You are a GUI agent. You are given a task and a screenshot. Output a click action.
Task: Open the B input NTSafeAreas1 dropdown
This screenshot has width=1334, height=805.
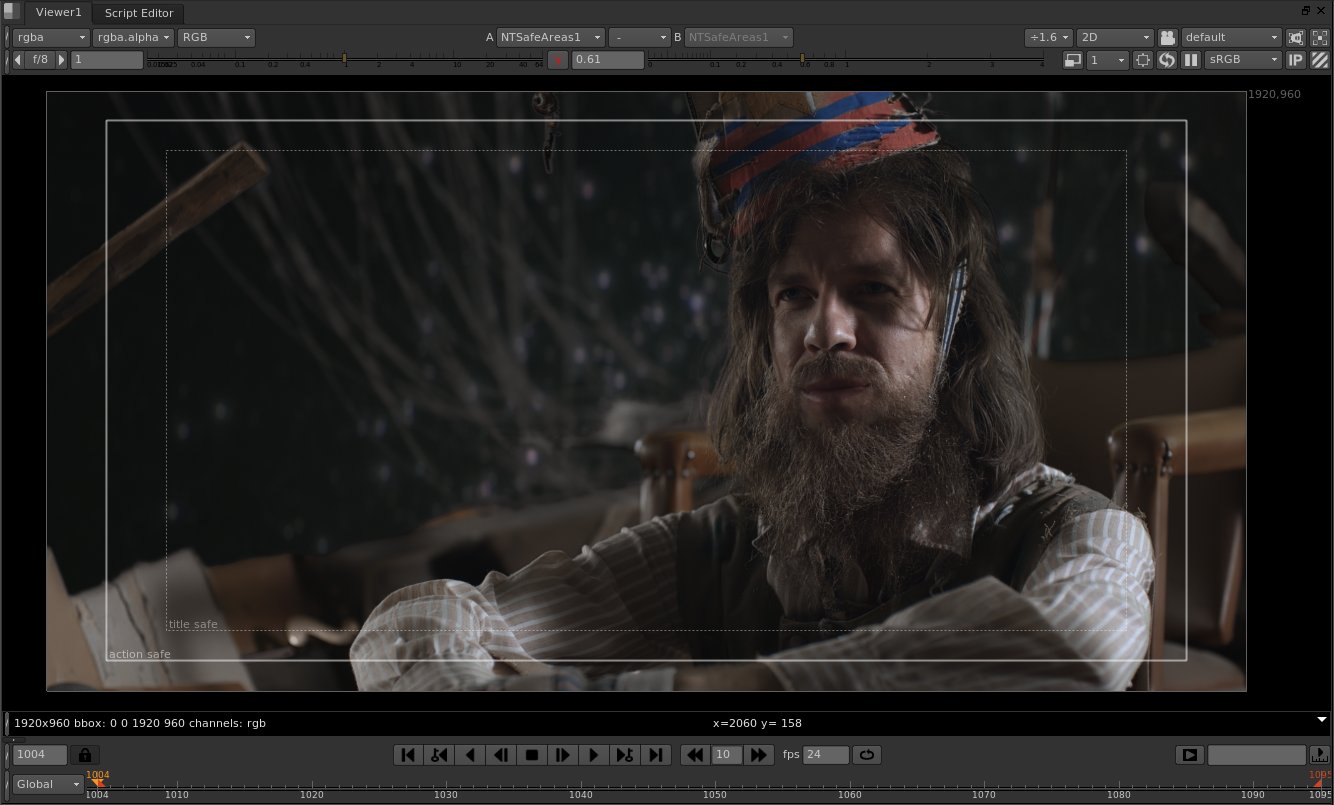[739, 37]
